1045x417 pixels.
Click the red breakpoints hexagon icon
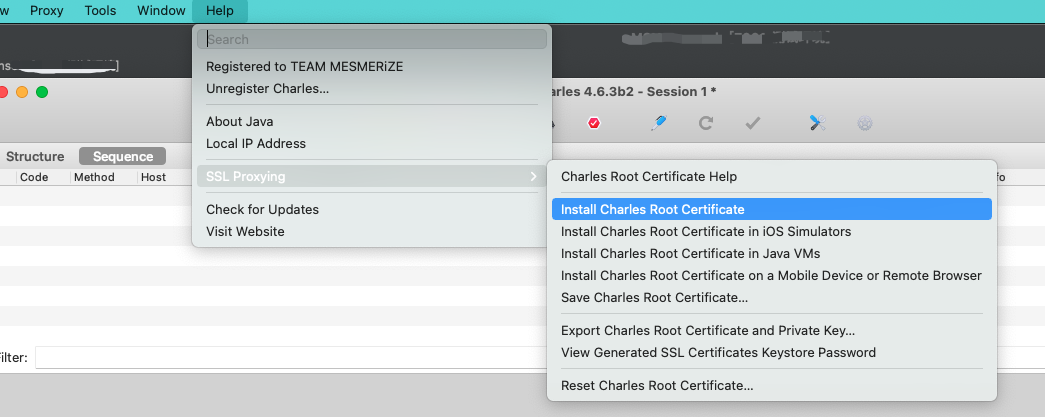[x=594, y=123]
